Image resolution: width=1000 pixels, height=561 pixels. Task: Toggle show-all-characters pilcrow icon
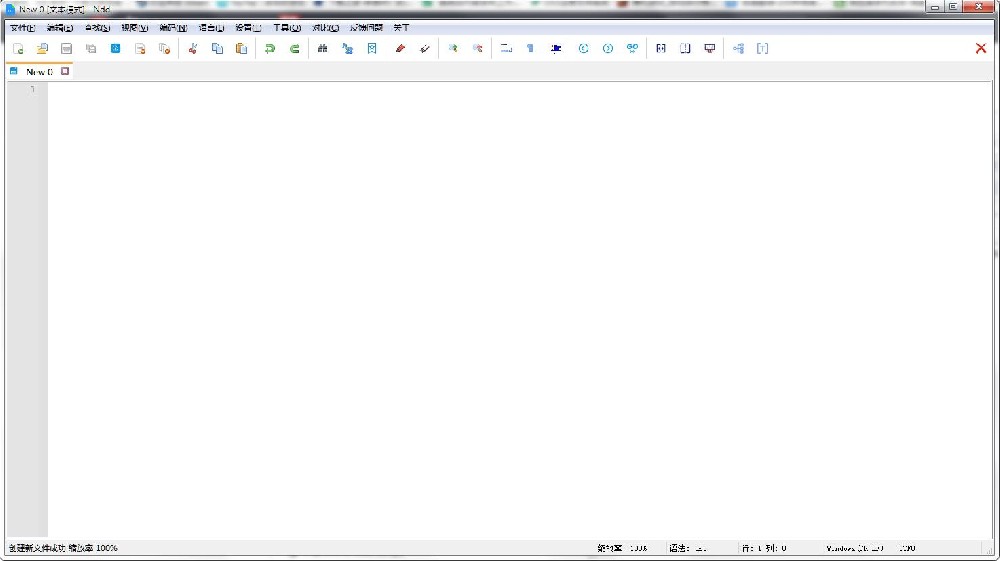[x=531, y=48]
